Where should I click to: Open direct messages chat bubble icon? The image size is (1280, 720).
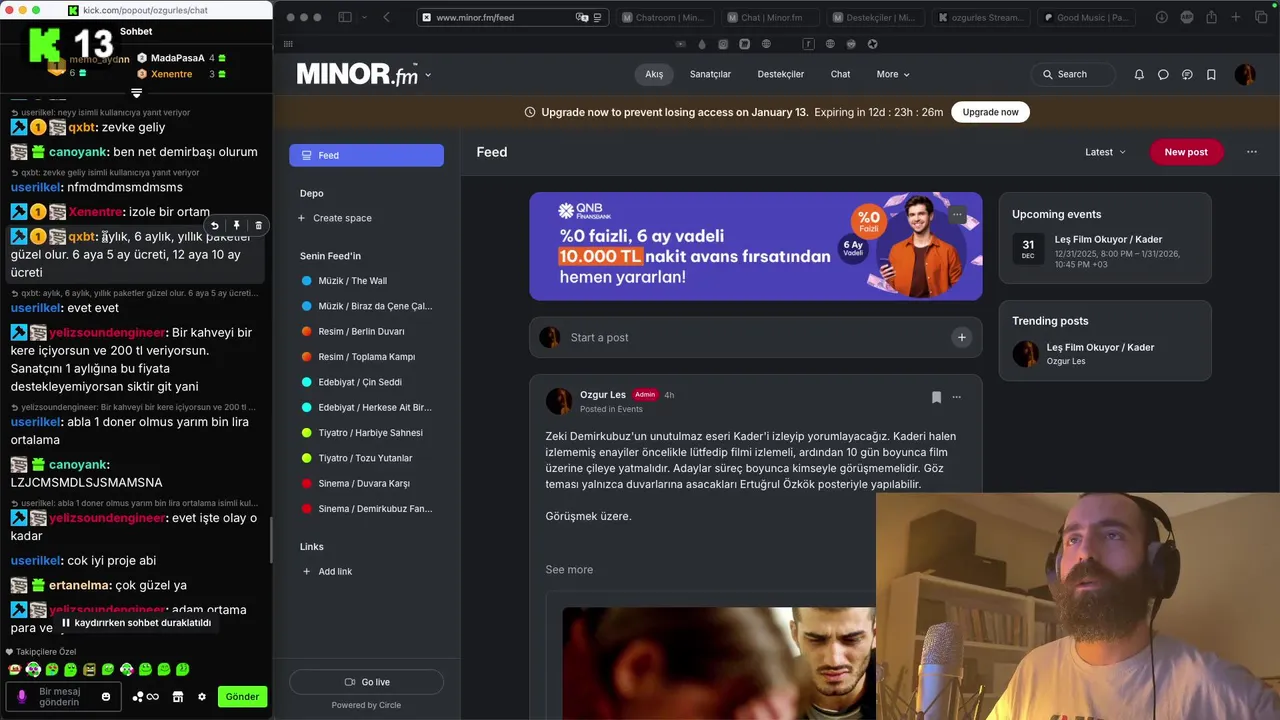[1163, 74]
